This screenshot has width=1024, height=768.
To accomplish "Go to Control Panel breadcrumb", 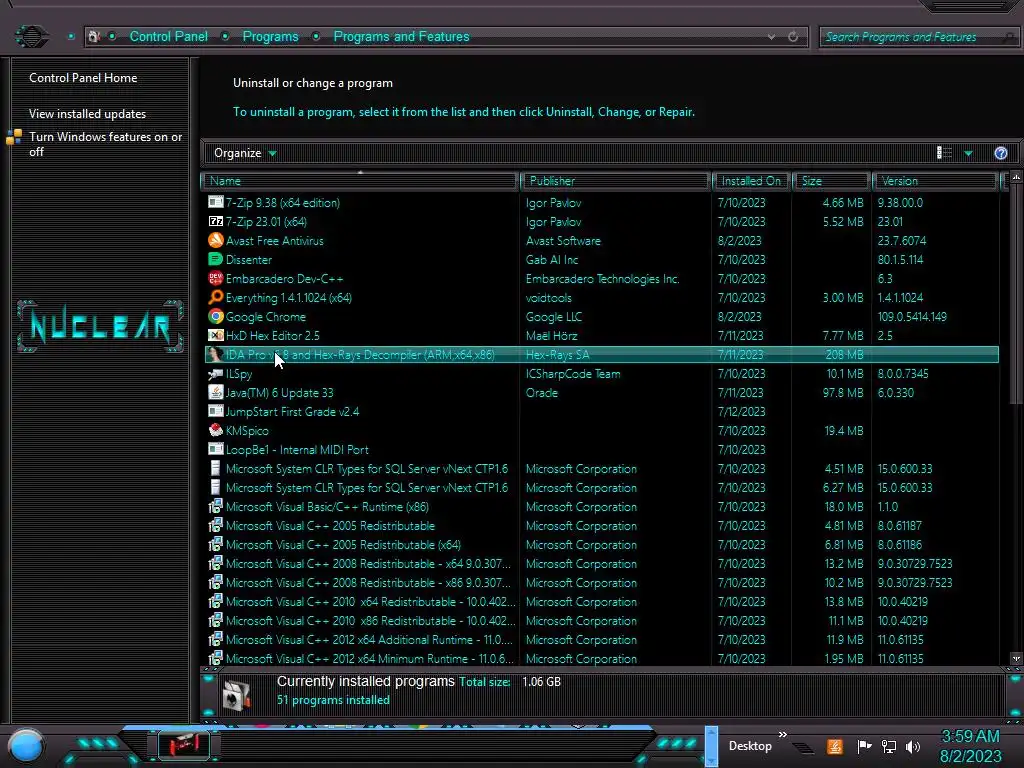I will coord(168,37).
